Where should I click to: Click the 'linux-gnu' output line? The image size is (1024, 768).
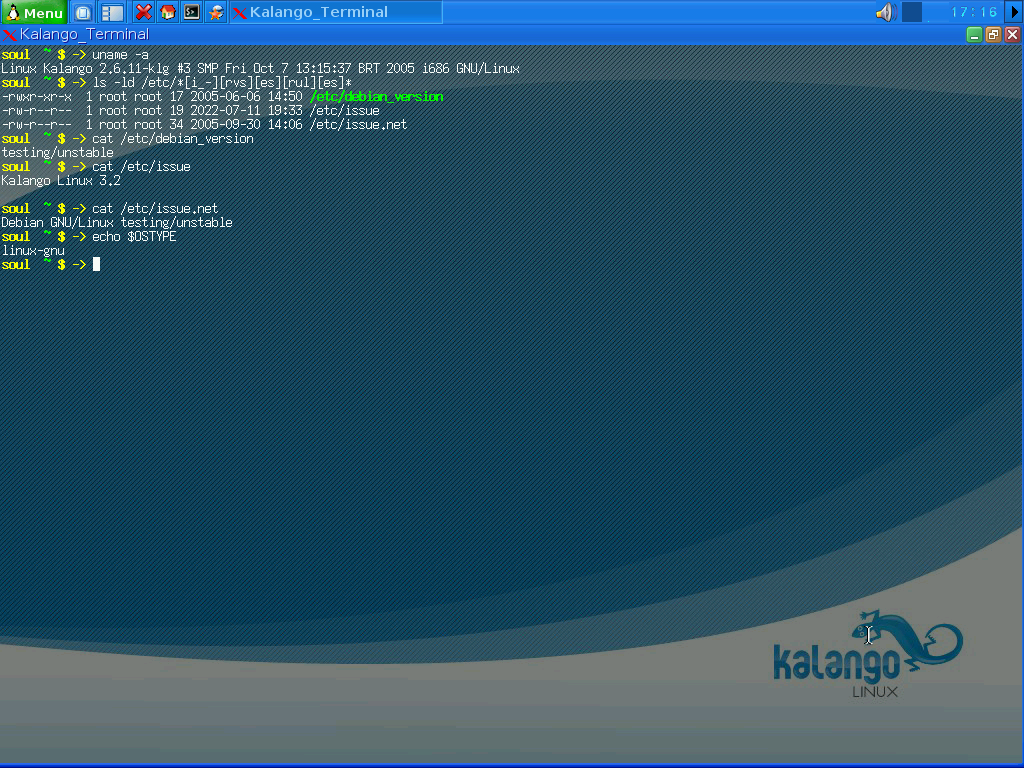click(33, 251)
